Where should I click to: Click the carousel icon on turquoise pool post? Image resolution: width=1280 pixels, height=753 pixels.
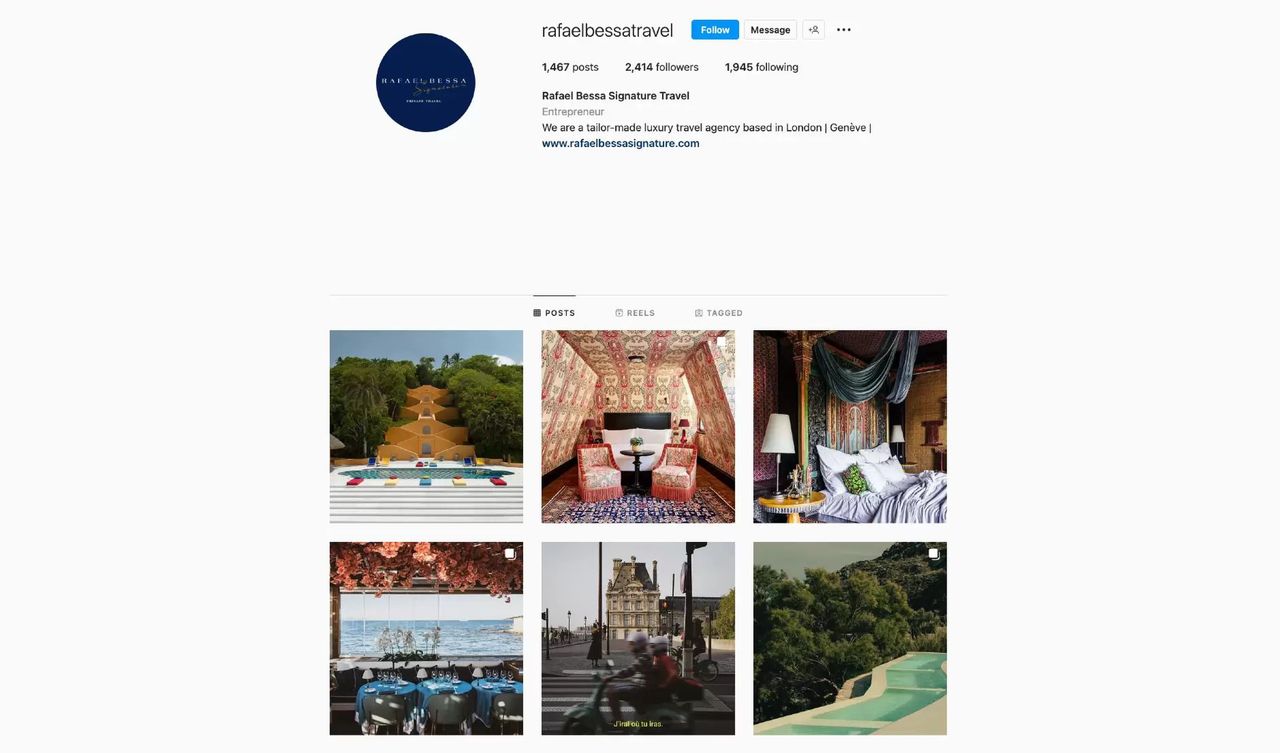(x=933, y=554)
